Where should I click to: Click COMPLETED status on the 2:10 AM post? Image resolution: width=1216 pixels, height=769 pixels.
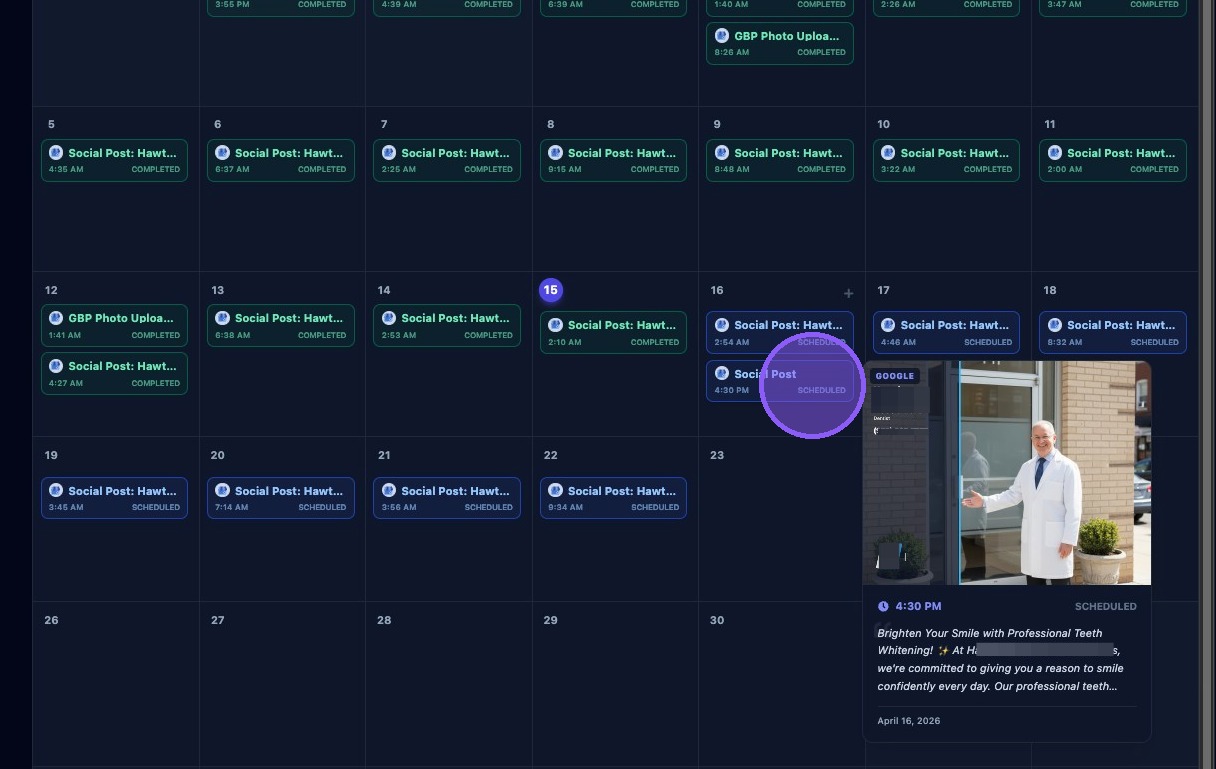(x=655, y=342)
